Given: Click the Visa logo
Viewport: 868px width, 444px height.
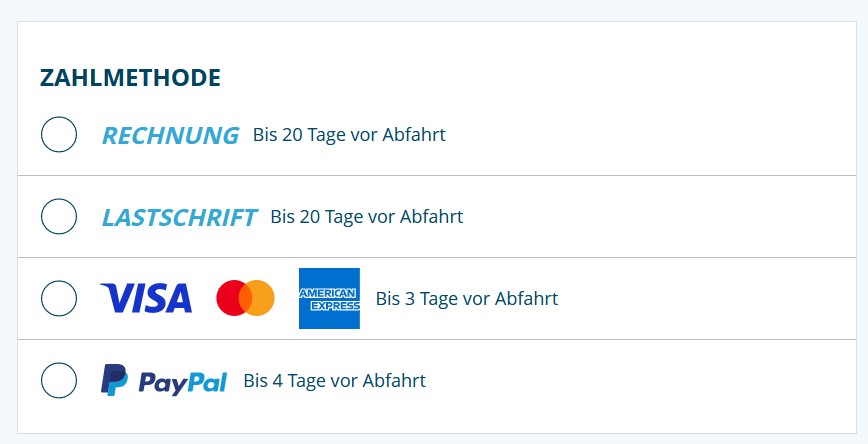Looking at the screenshot, I should pyautogui.click(x=146, y=298).
